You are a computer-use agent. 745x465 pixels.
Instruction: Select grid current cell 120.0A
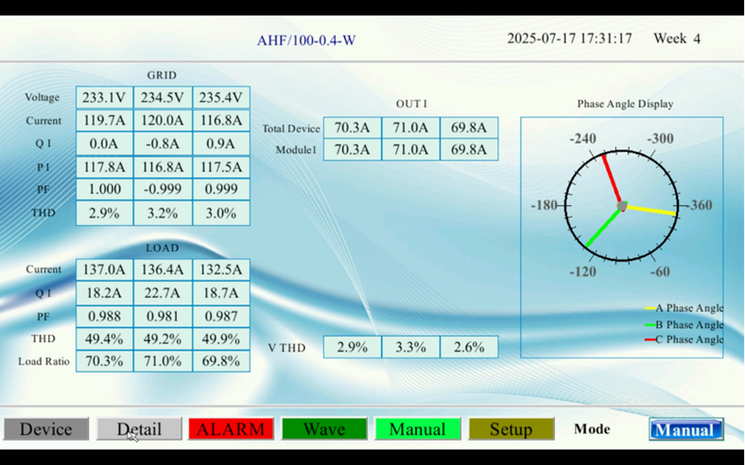point(163,120)
